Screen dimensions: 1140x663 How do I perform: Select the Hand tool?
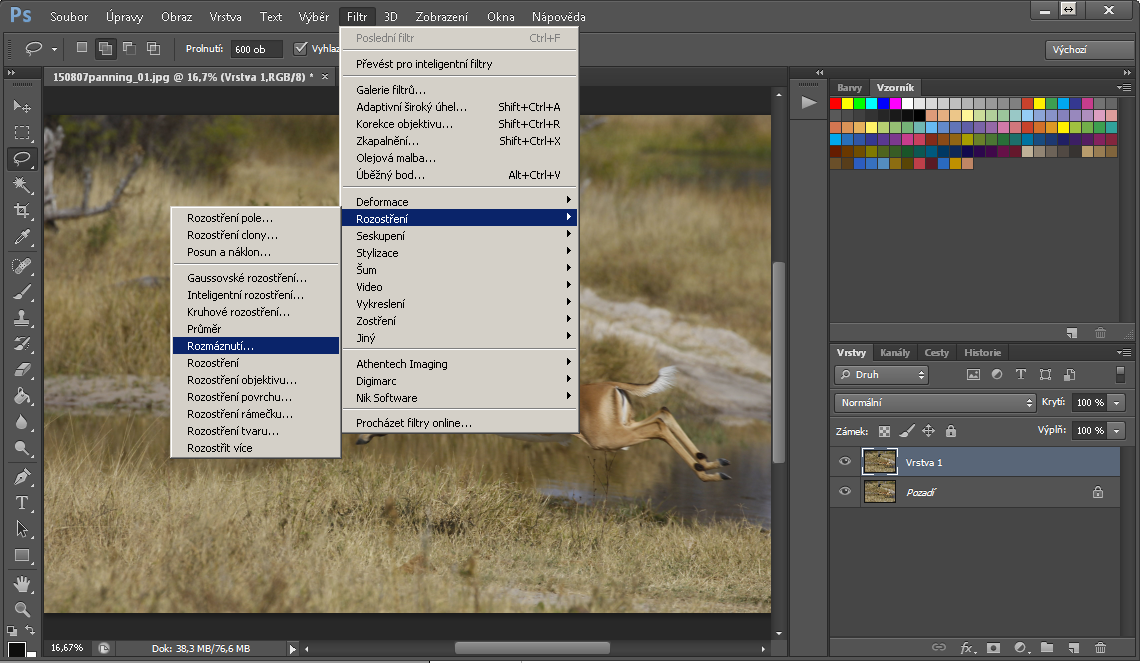pos(22,582)
